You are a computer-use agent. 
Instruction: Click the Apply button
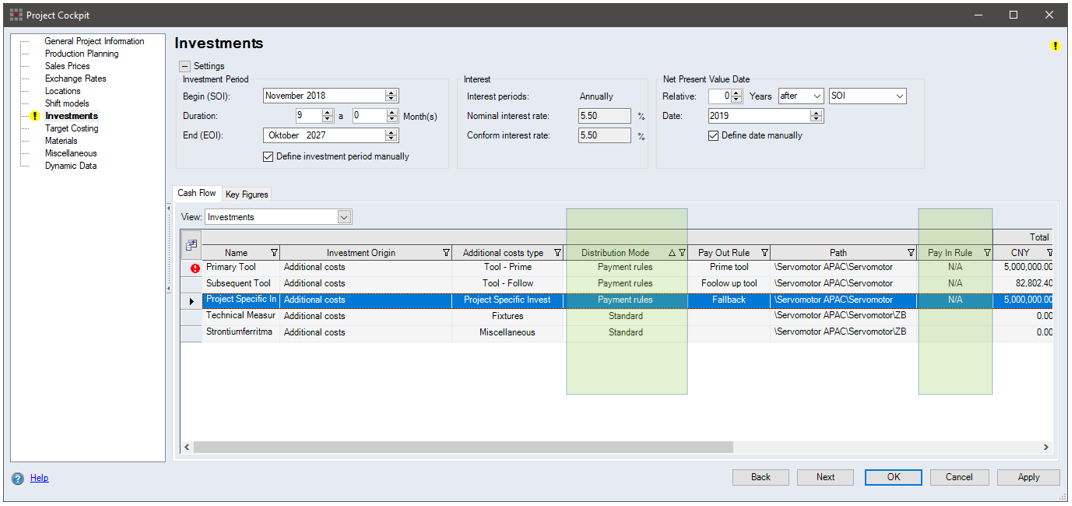tap(1028, 477)
